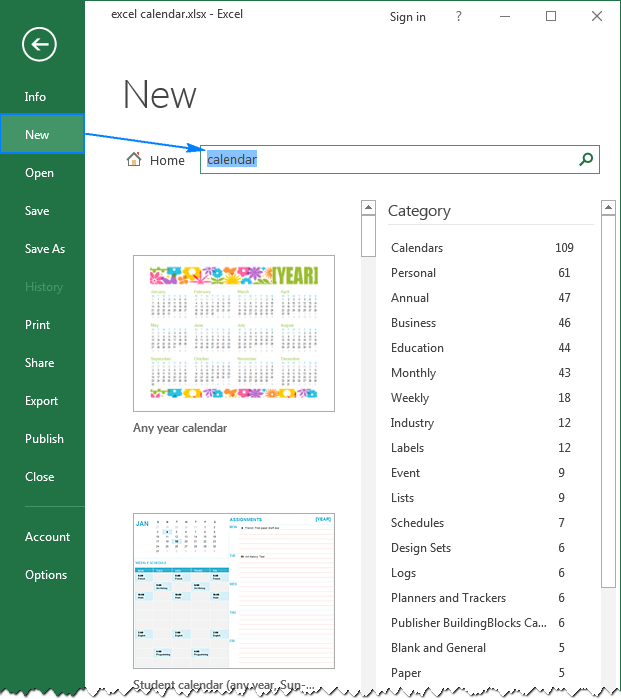This screenshot has height=699, width=621.
Task: Click the magnifier search icon
Action: (x=586, y=159)
